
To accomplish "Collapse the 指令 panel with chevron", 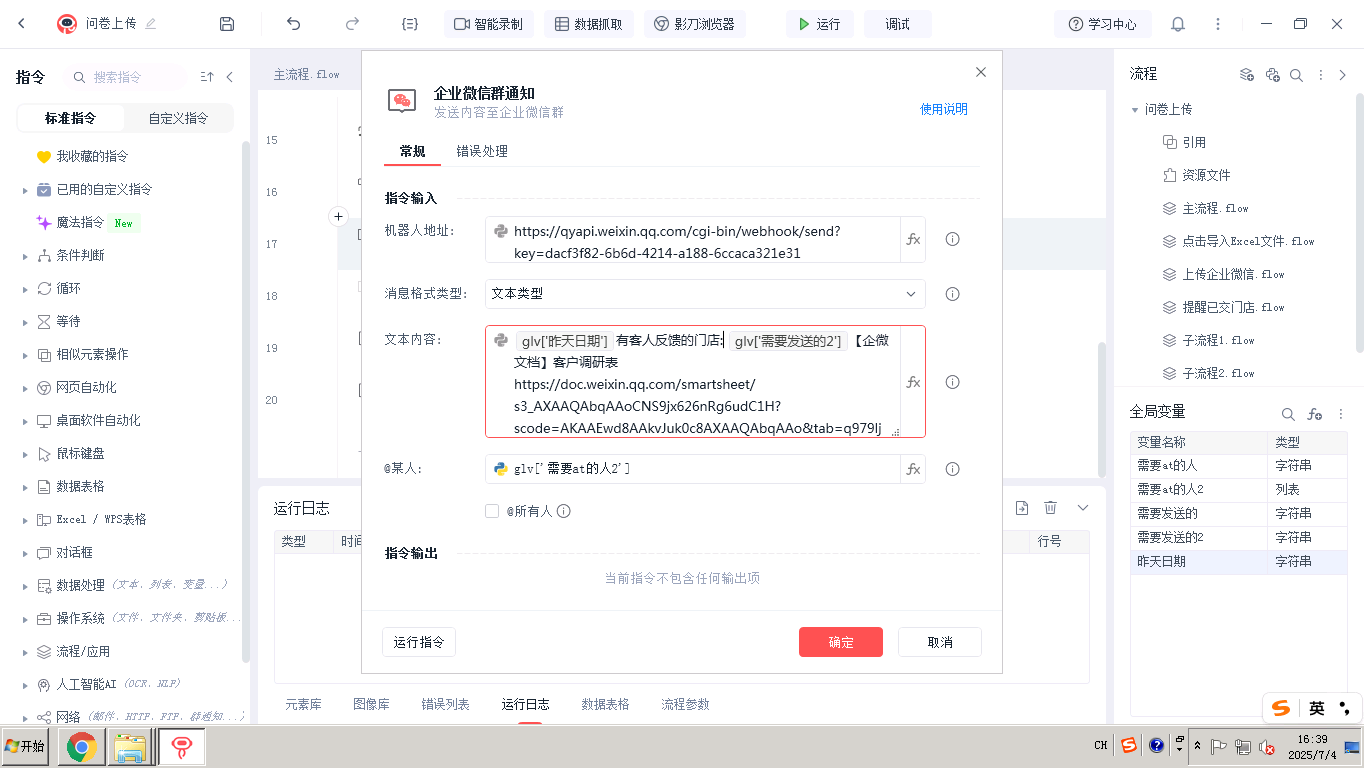I will [x=229, y=77].
